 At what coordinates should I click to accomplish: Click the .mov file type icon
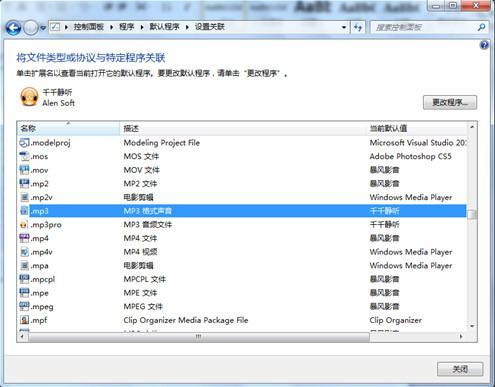tap(24, 170)
